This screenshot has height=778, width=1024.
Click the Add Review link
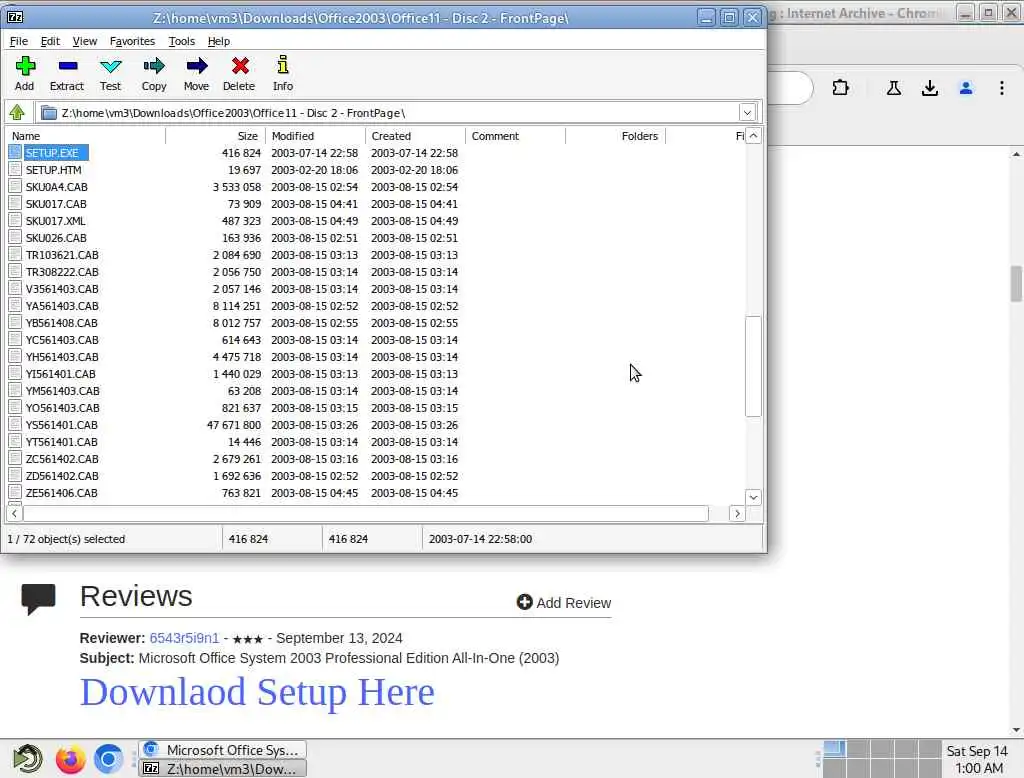tap(564, 602)
